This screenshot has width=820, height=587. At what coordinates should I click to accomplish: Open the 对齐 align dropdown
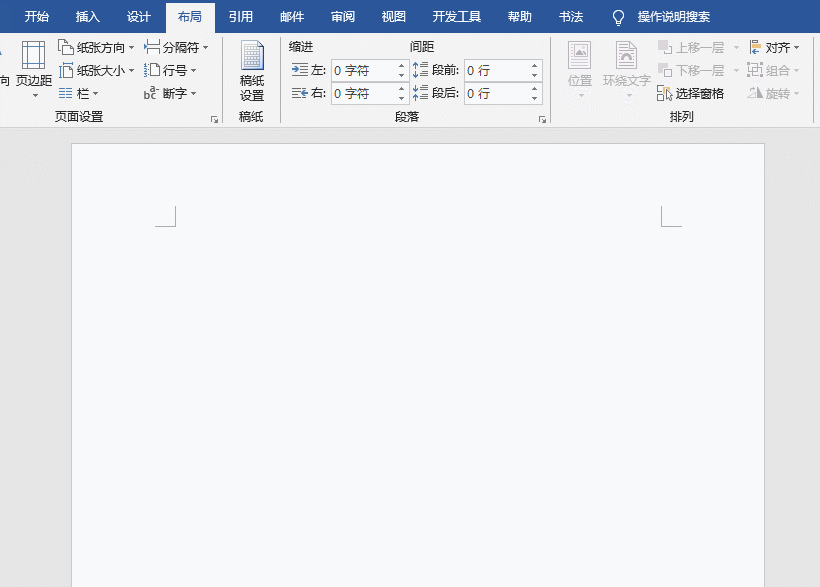coord(775,47)
